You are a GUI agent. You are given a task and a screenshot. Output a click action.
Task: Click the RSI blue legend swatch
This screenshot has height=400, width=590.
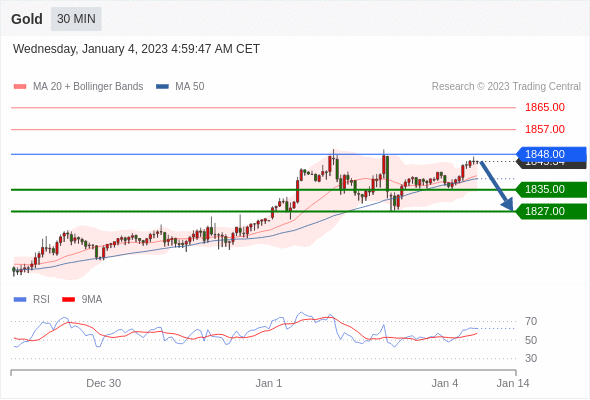coord(20,300)
